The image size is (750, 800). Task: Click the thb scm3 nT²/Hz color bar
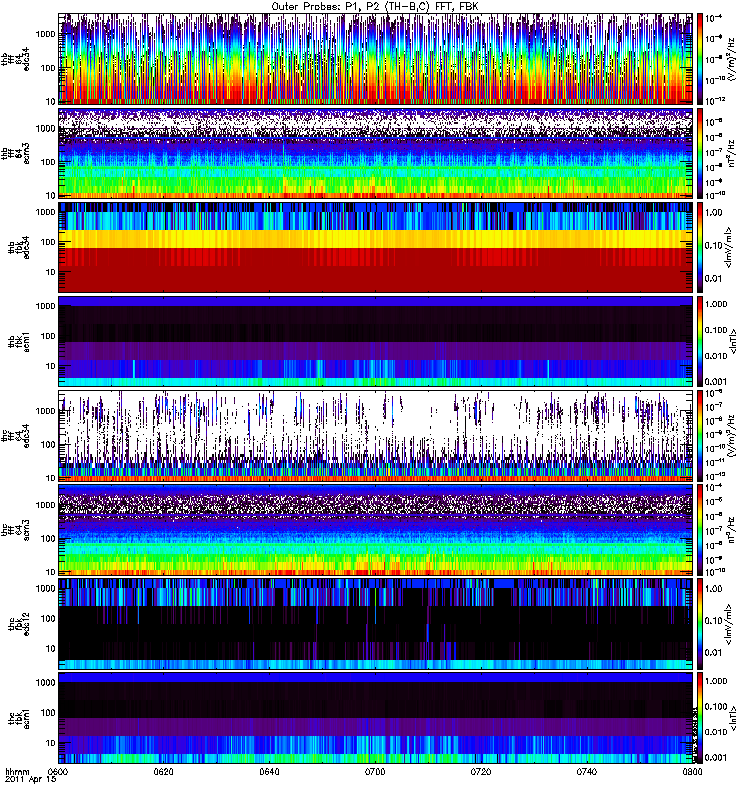coord(700,153)
